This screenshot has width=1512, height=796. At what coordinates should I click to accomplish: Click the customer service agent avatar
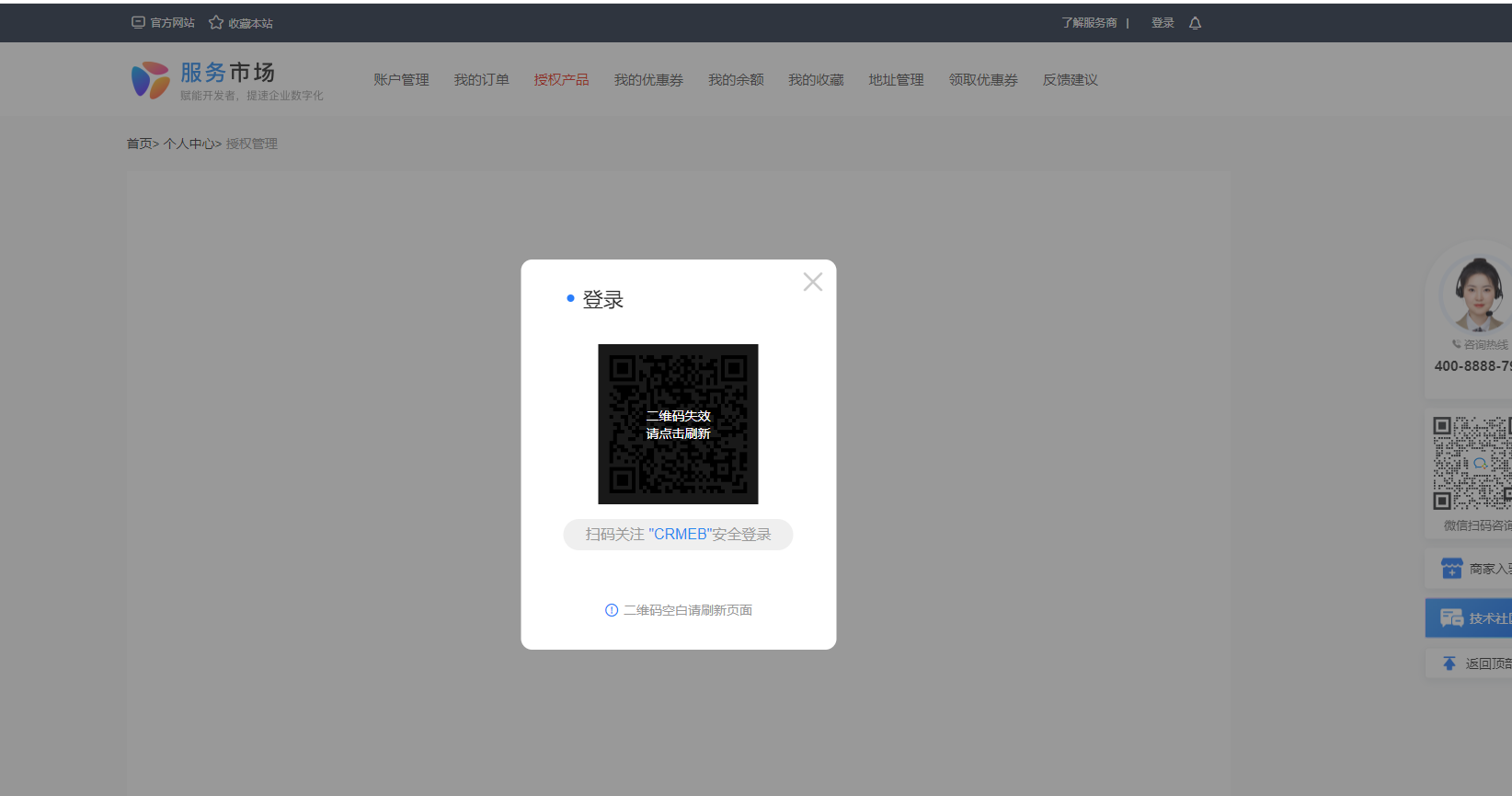pos(1475,294)
